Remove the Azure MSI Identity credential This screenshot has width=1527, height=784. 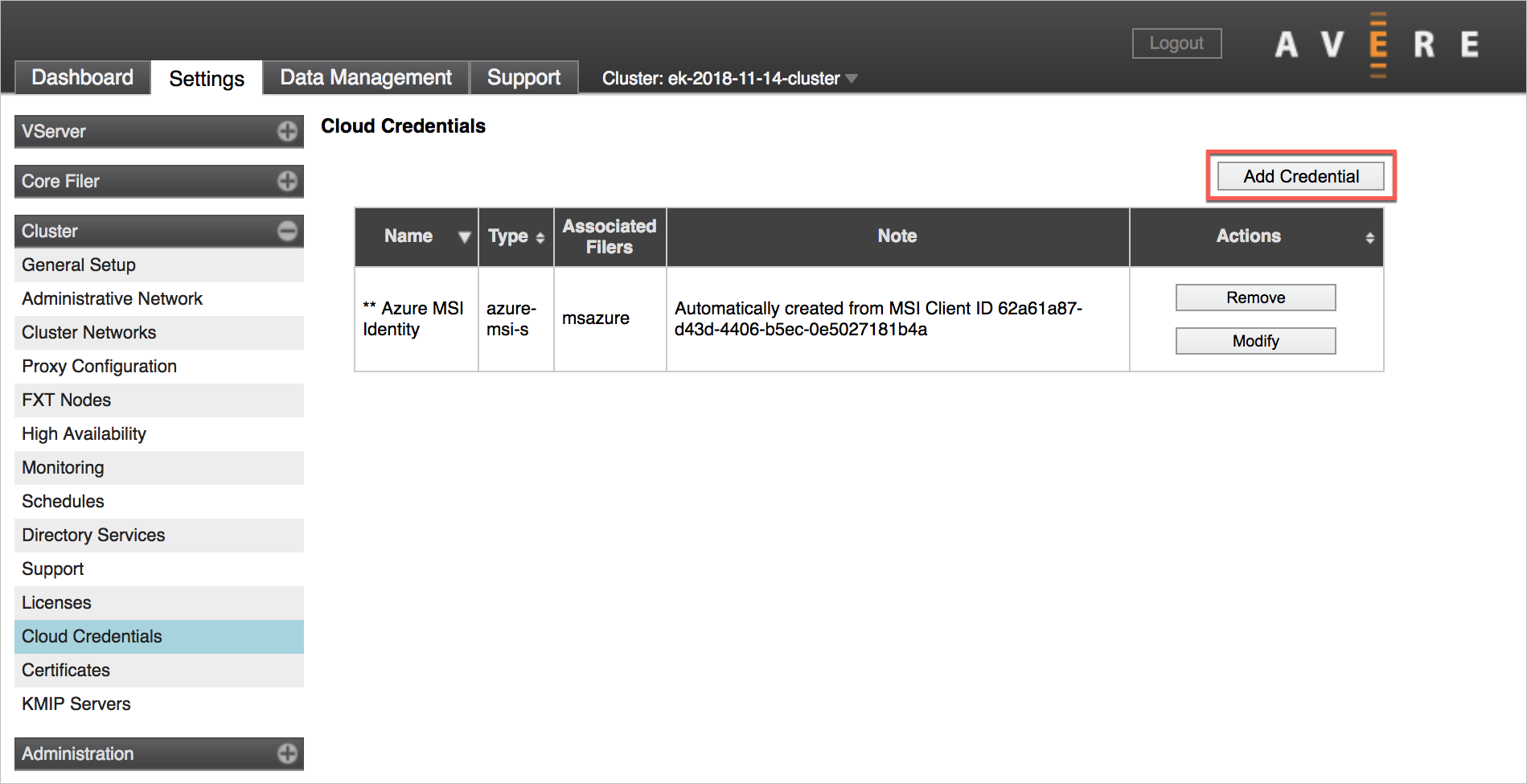coord(1255,298)
